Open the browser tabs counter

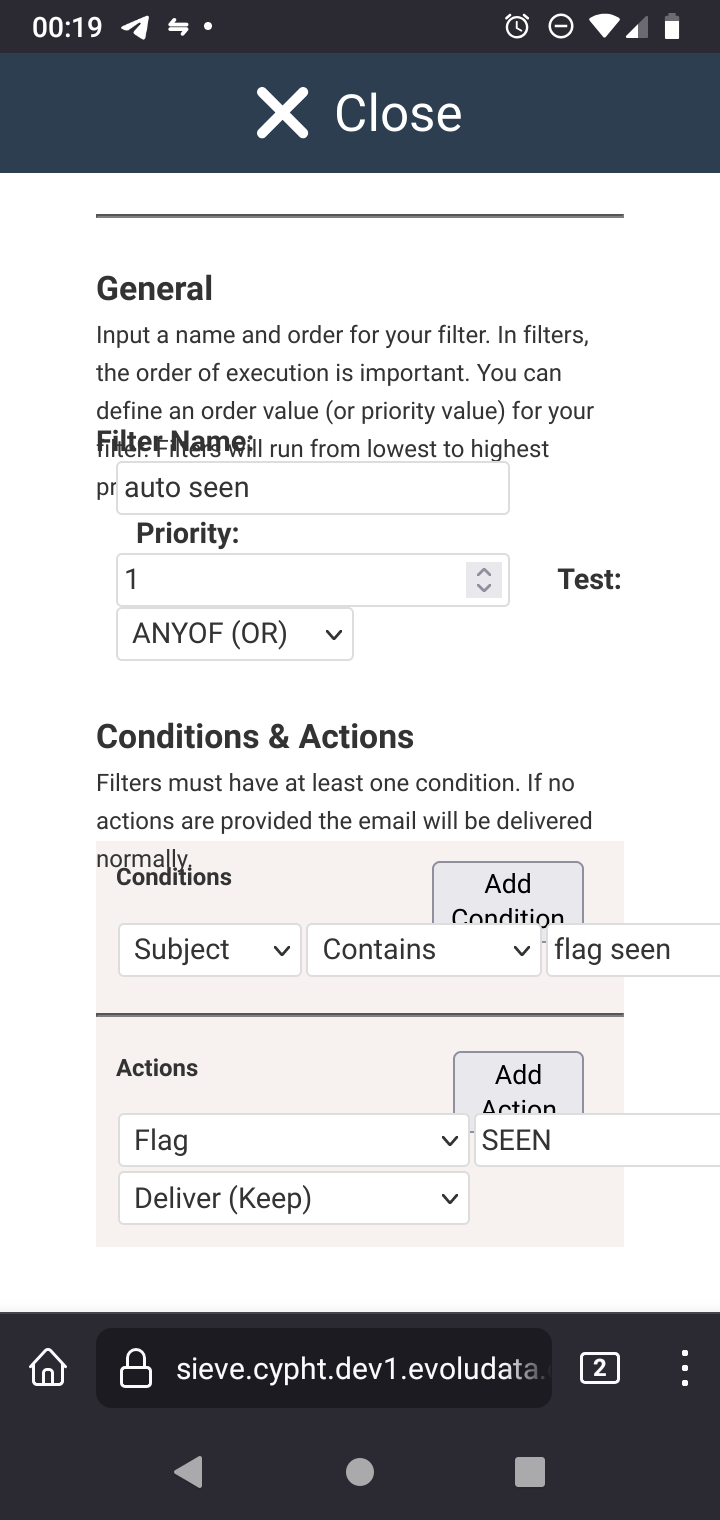[599, 1367]
